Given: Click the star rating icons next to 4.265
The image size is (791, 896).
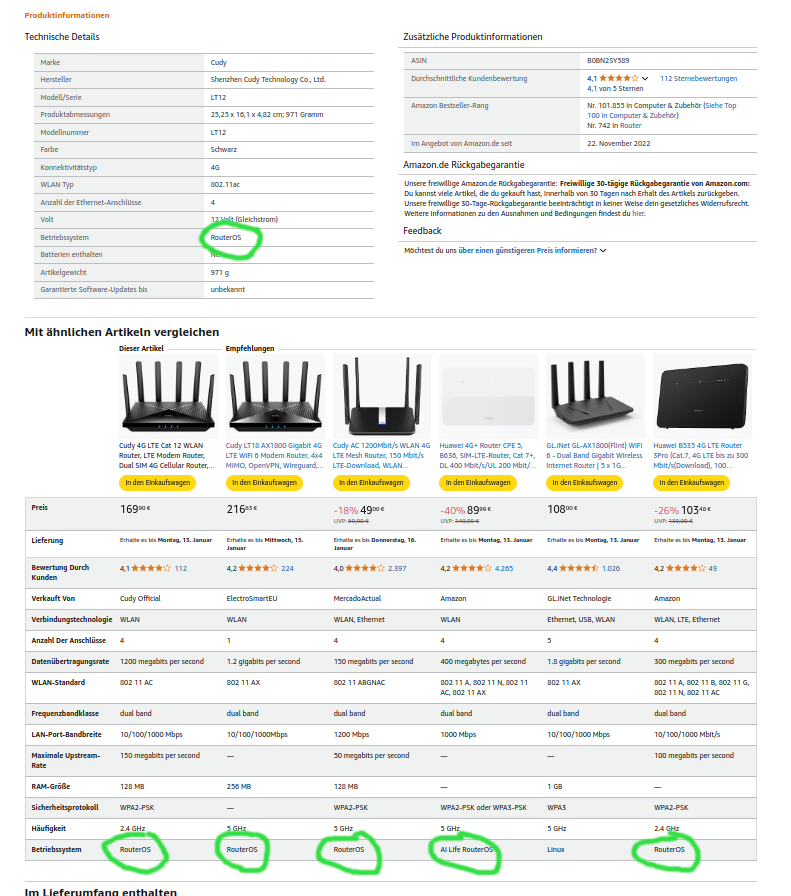Looking at the screenshot, I should 472,569.
